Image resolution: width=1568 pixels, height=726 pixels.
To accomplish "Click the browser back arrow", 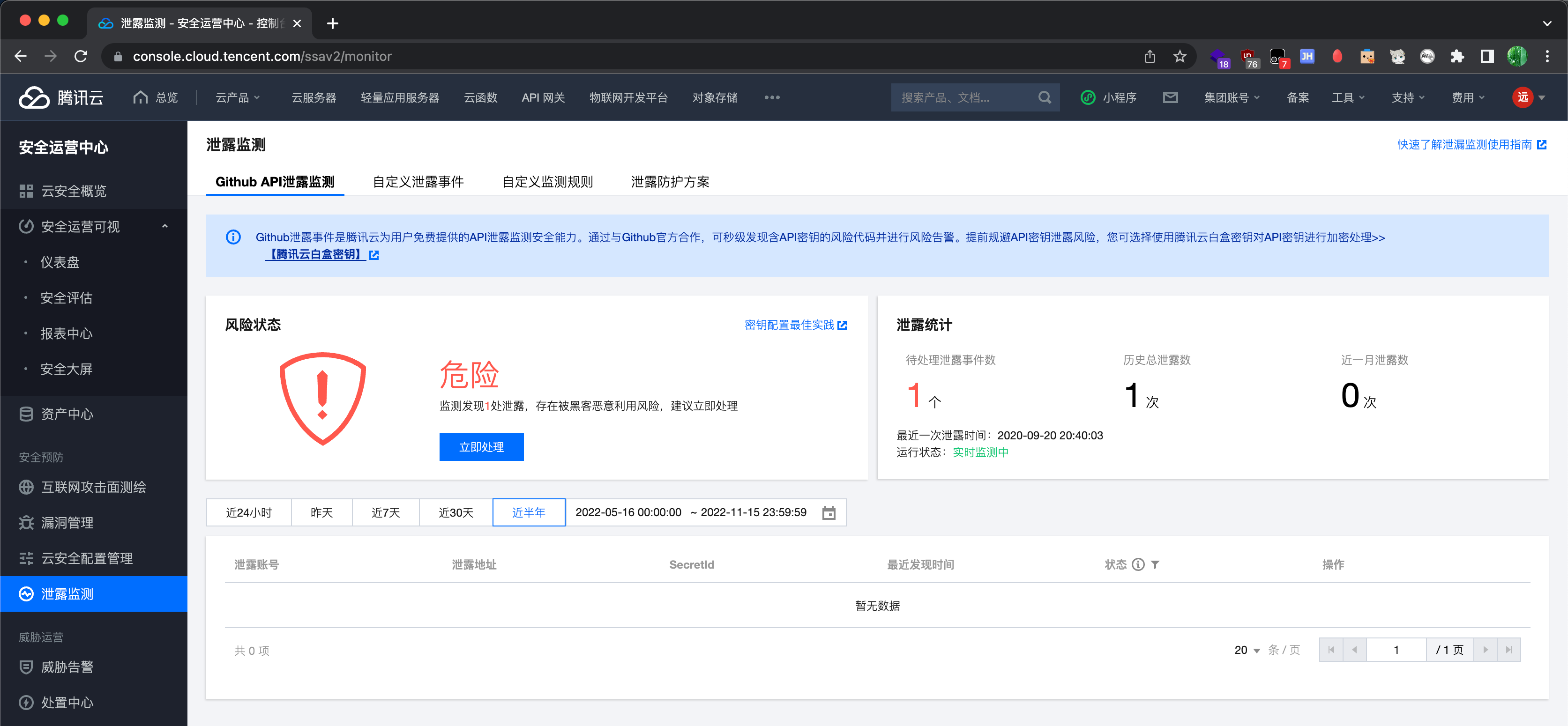I will (x=21, y=57).
